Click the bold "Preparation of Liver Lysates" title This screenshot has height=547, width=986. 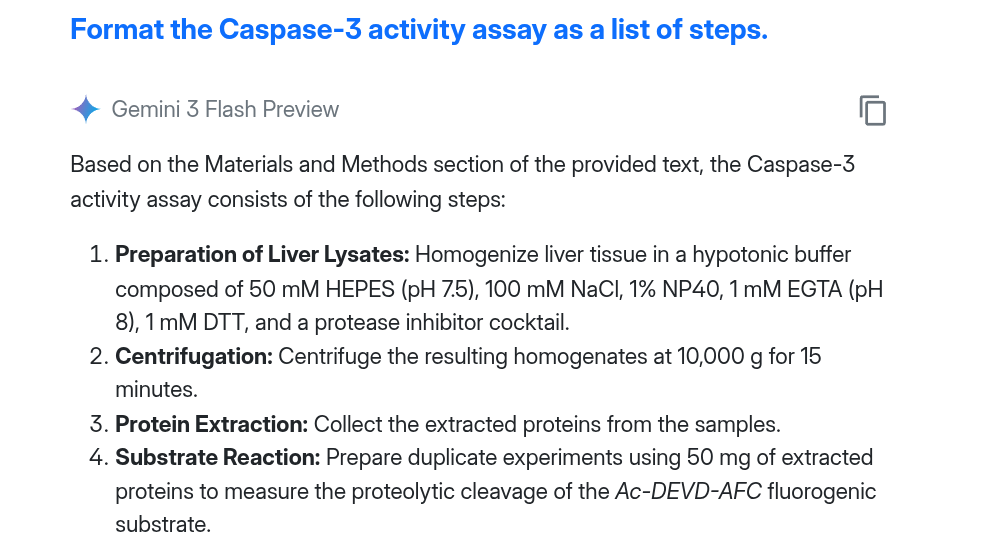(262, 255)
